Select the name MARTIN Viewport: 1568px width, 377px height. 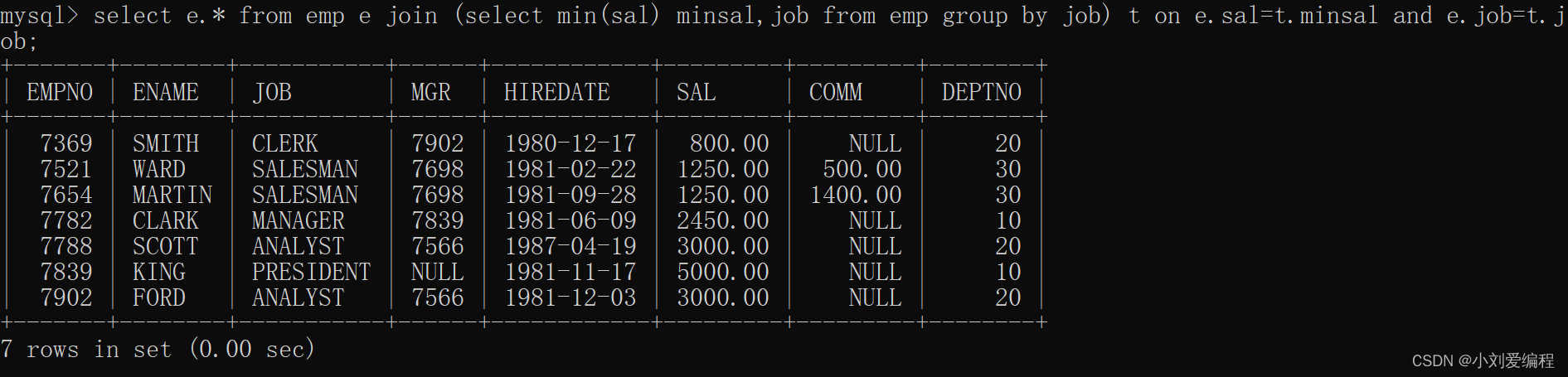tap(172, 195)
